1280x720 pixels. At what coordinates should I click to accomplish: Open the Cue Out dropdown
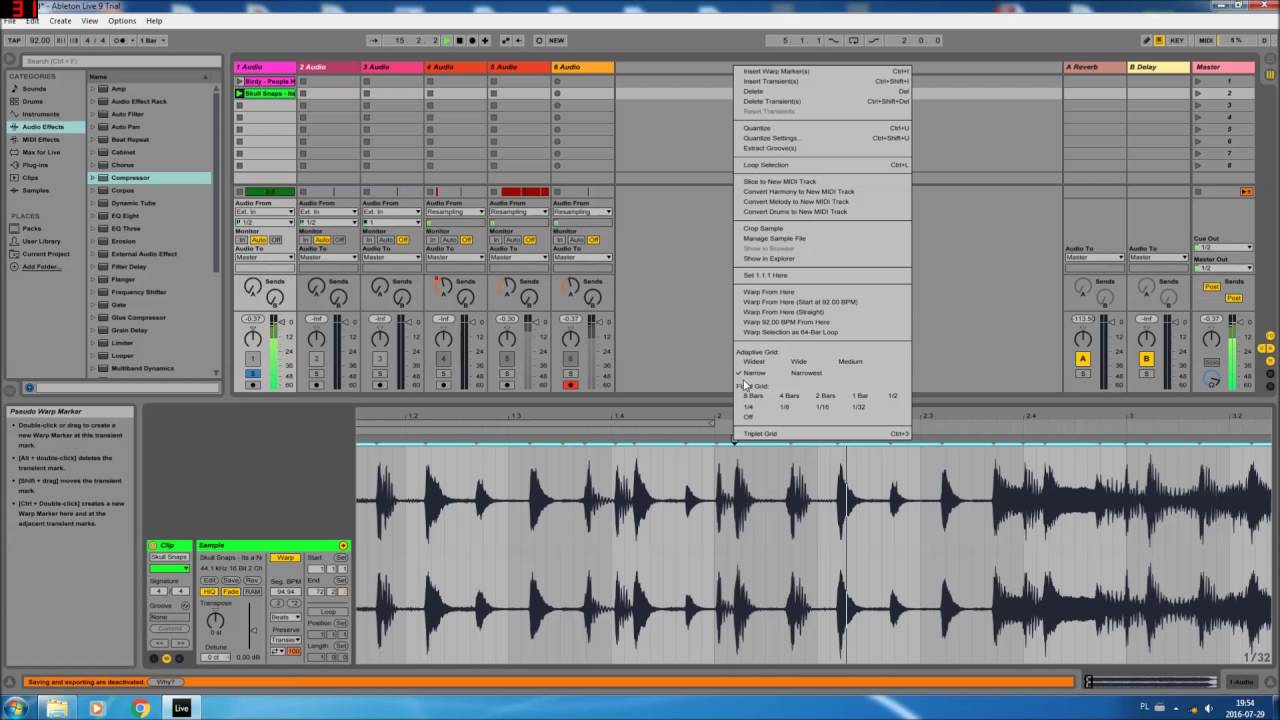(x=1223, y=247)
